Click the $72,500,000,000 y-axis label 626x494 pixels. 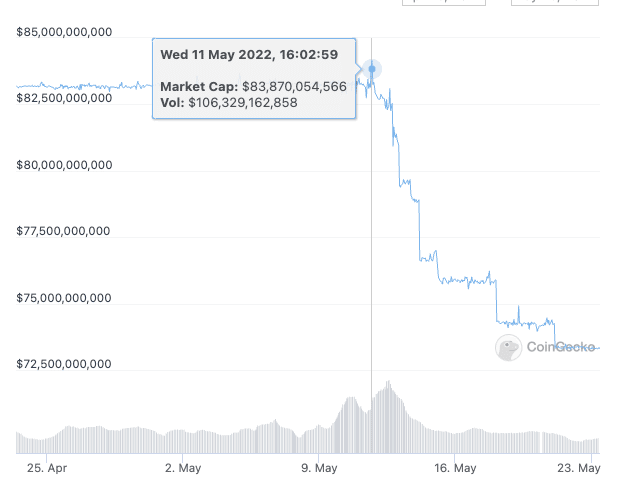64,365
